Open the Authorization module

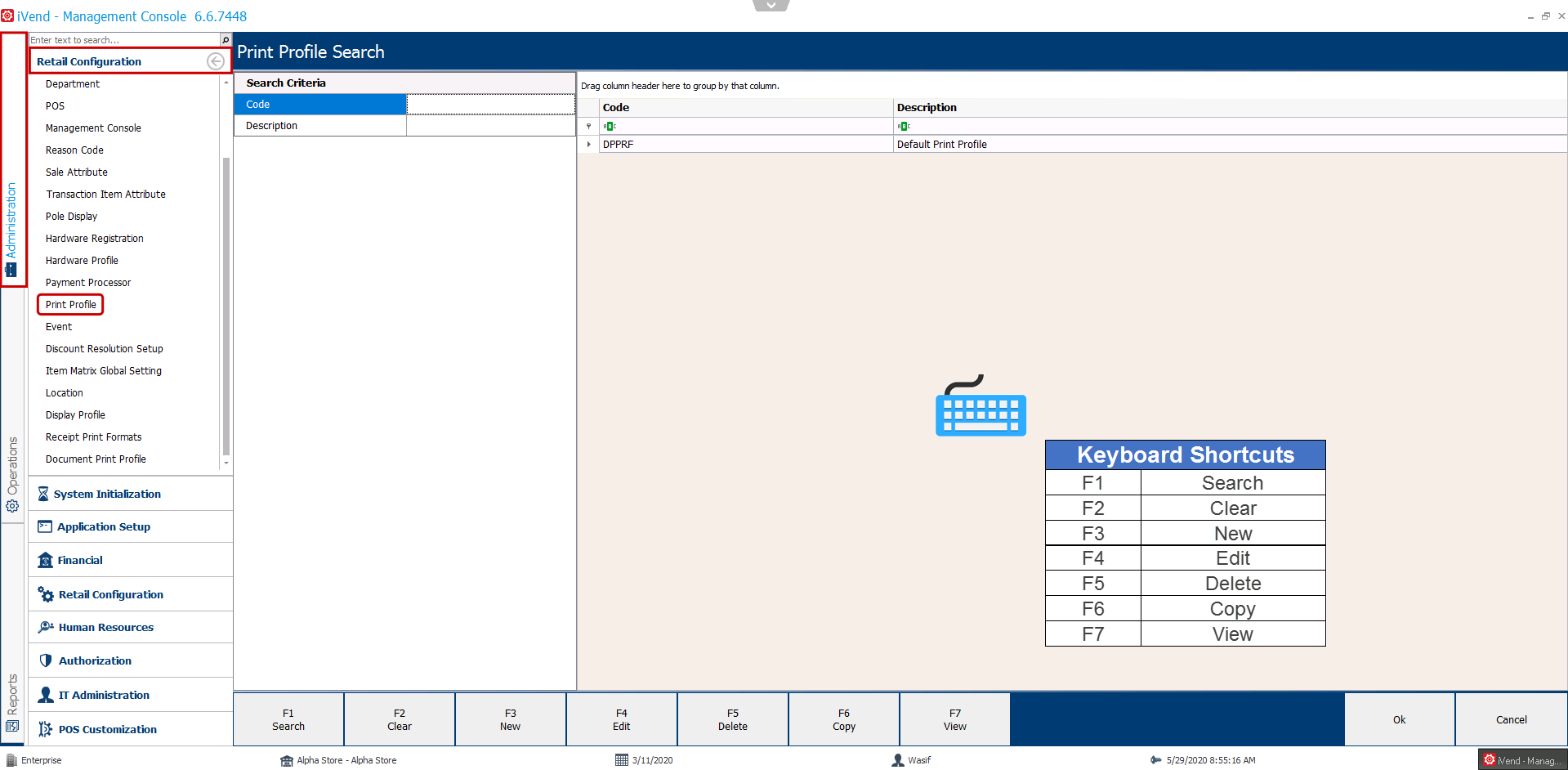131,660
